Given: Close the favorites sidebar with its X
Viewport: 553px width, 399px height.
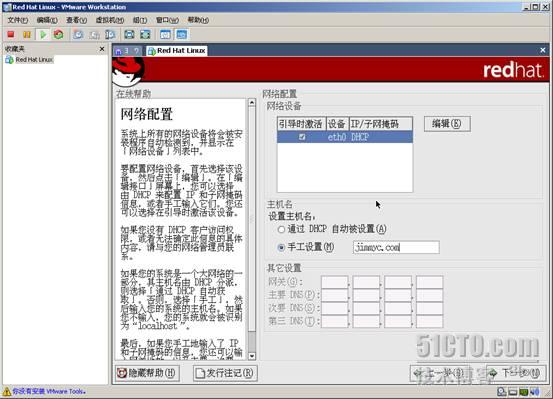Looking at the screenshot, I should [x=102, y=49].
